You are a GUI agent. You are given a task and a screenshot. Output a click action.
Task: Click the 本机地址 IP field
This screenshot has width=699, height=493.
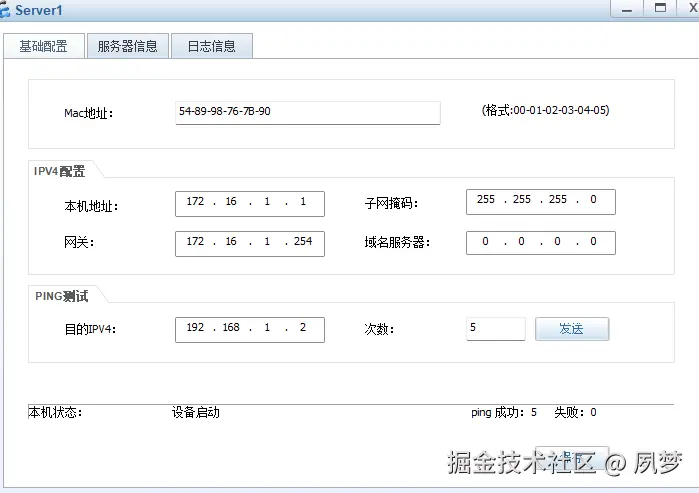250,204
